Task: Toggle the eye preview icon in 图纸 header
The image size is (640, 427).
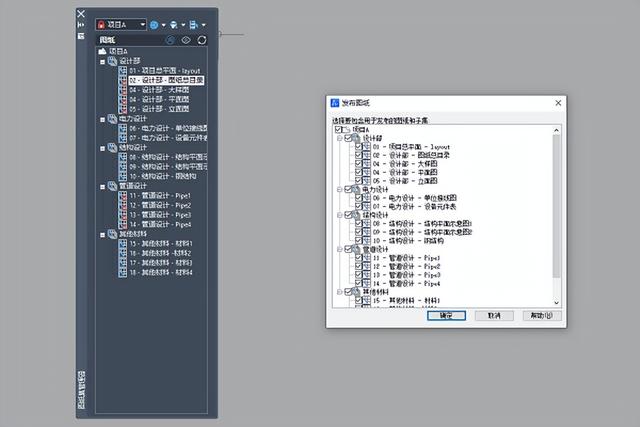Action: tap(186, 39)
